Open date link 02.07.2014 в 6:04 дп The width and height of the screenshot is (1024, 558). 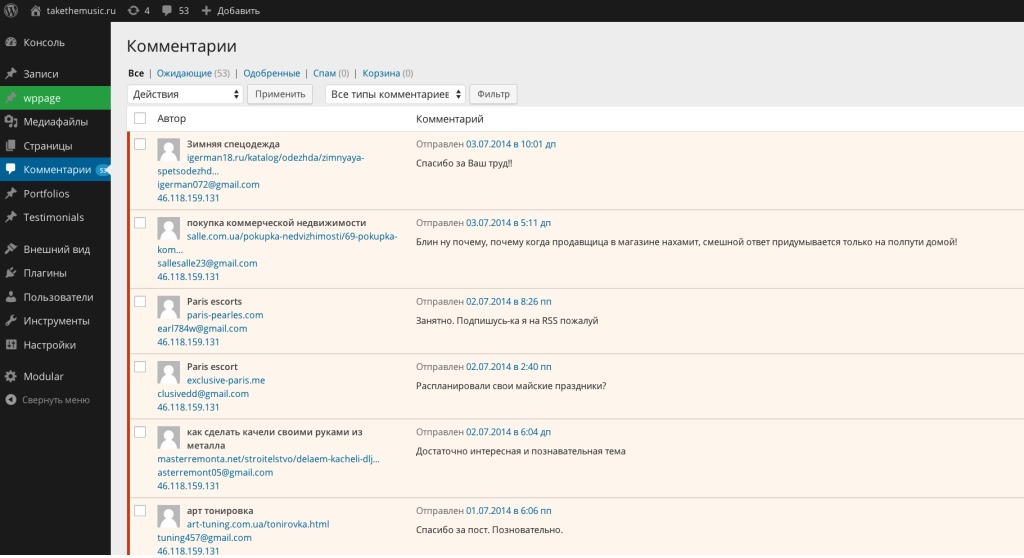coord(508,432)
